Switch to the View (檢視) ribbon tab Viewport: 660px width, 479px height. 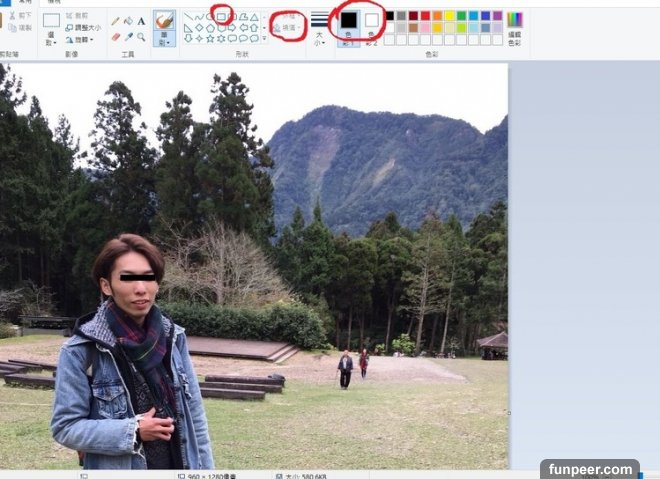(54, 3)
